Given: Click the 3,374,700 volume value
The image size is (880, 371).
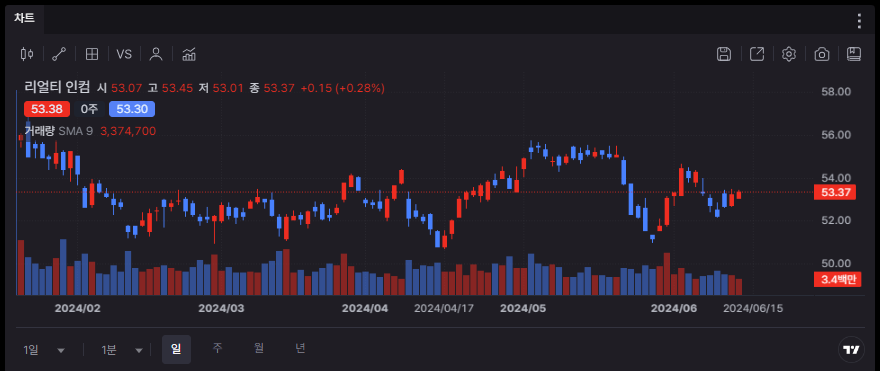Looking at the screenshot, I should (x=128, y=131).
